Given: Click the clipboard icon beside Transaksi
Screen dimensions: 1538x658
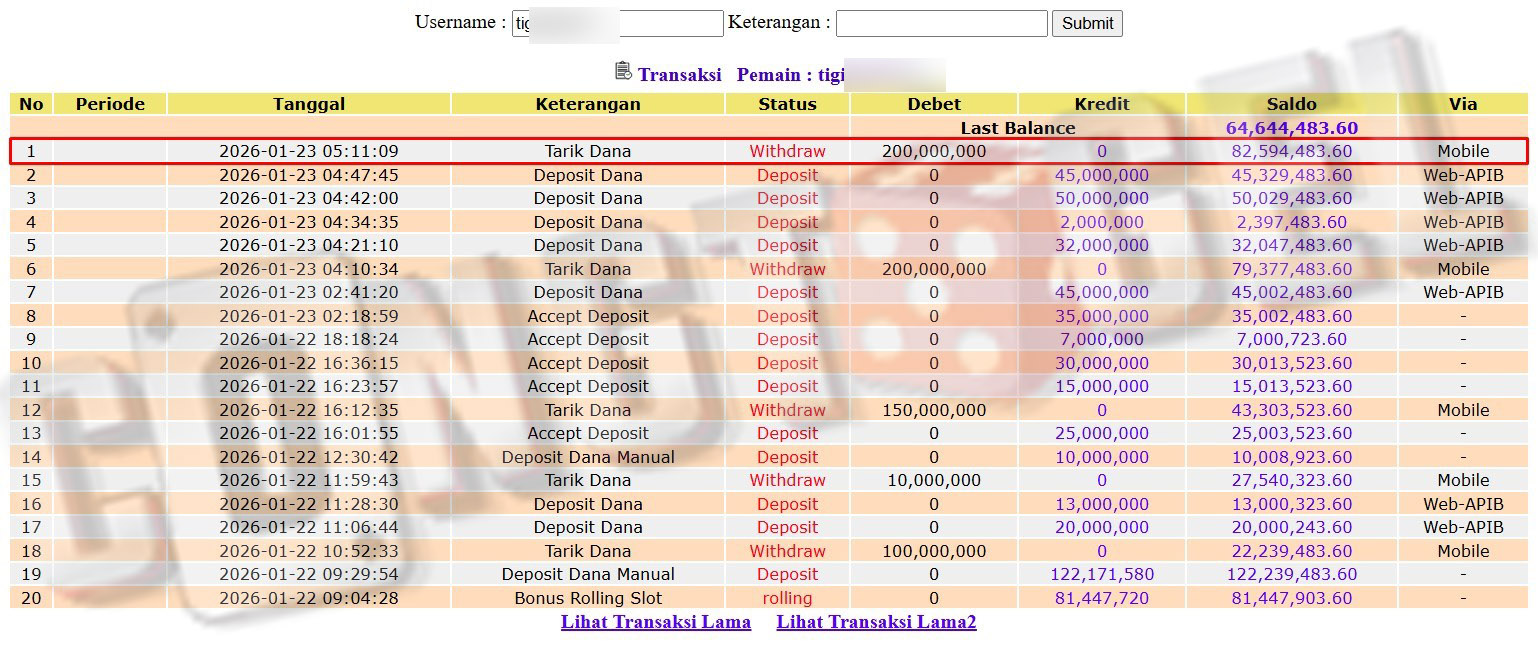Looking at the screenshot, I should pyautogui.click(x=623, y=72).
